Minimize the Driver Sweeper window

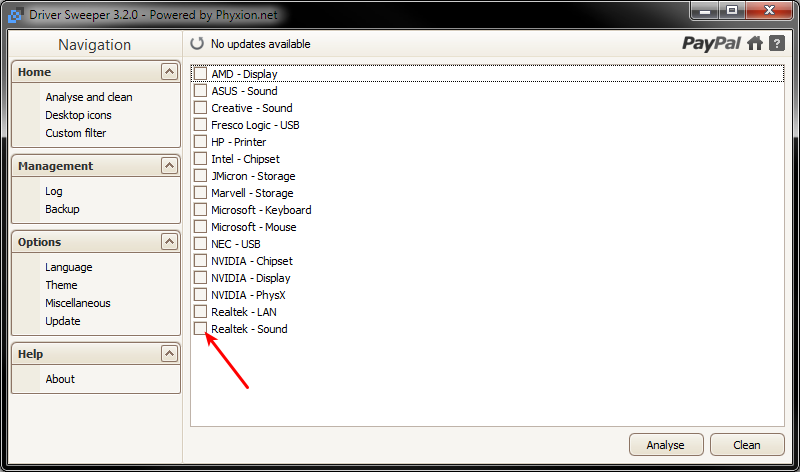pyautogui.click(x=705, y=10)
